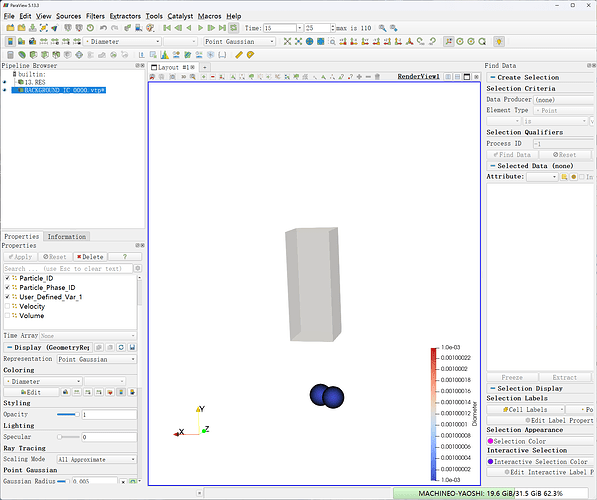The height and width of the screenshot is (500, 597).
Task: Open the Filters menu
Action: pos(95,16)
